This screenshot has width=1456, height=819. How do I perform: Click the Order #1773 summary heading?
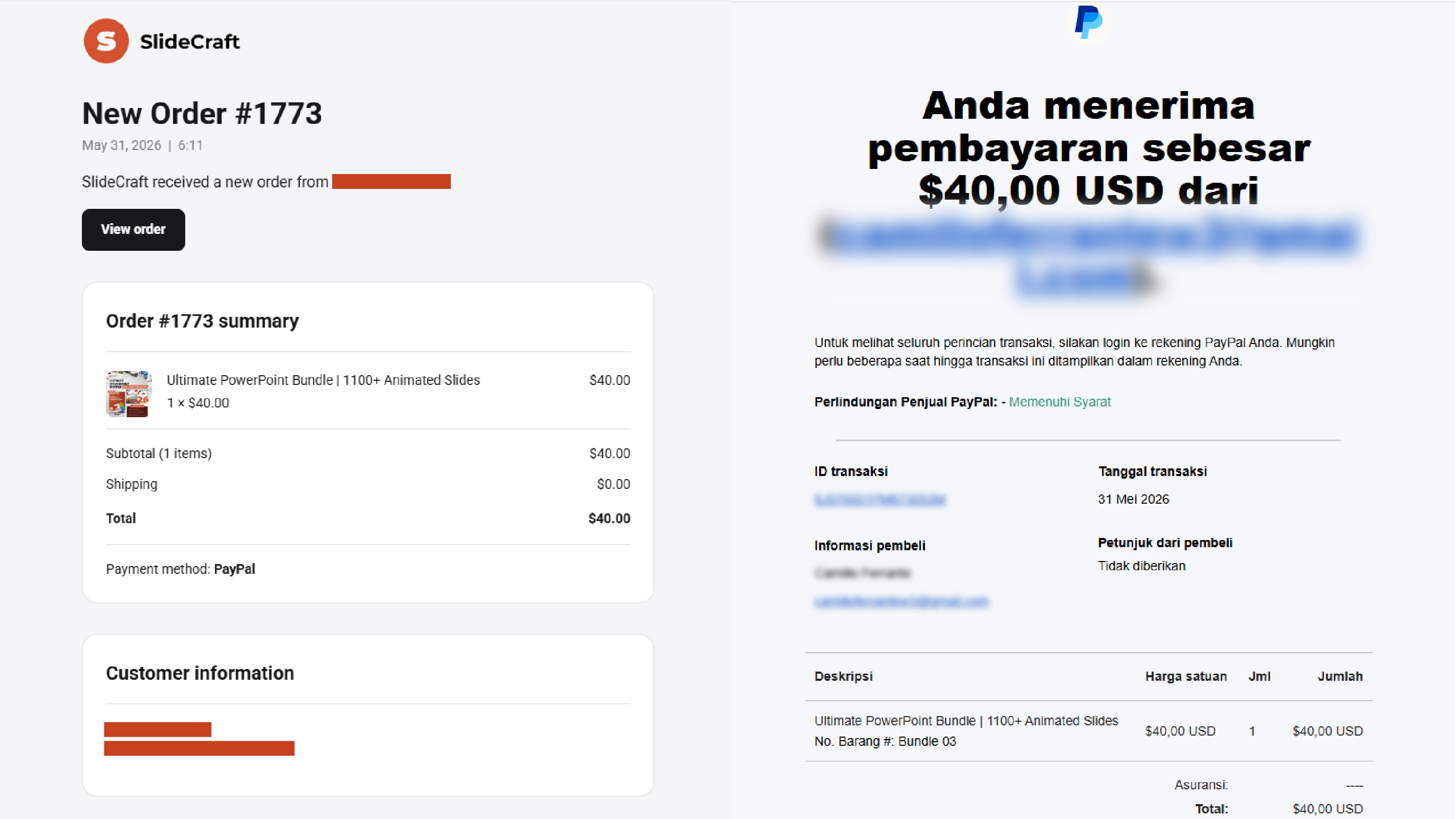(x=203, y=321)
